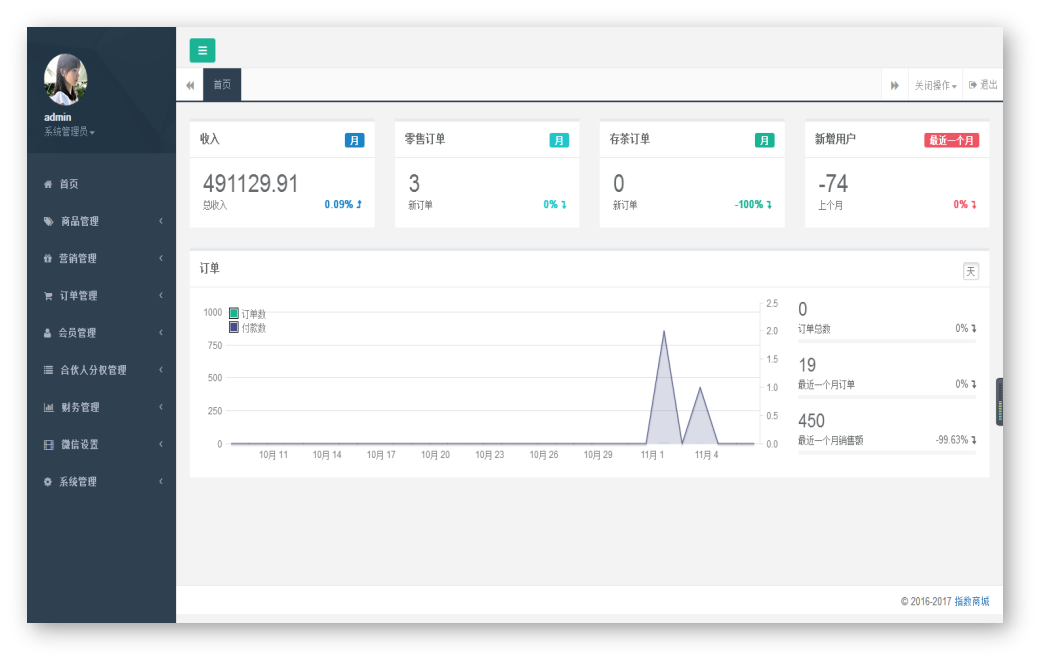Screen dimensions: 1043x664
Task: Click the home icon beside 首页 in sidebar
Action: point(48,184)
